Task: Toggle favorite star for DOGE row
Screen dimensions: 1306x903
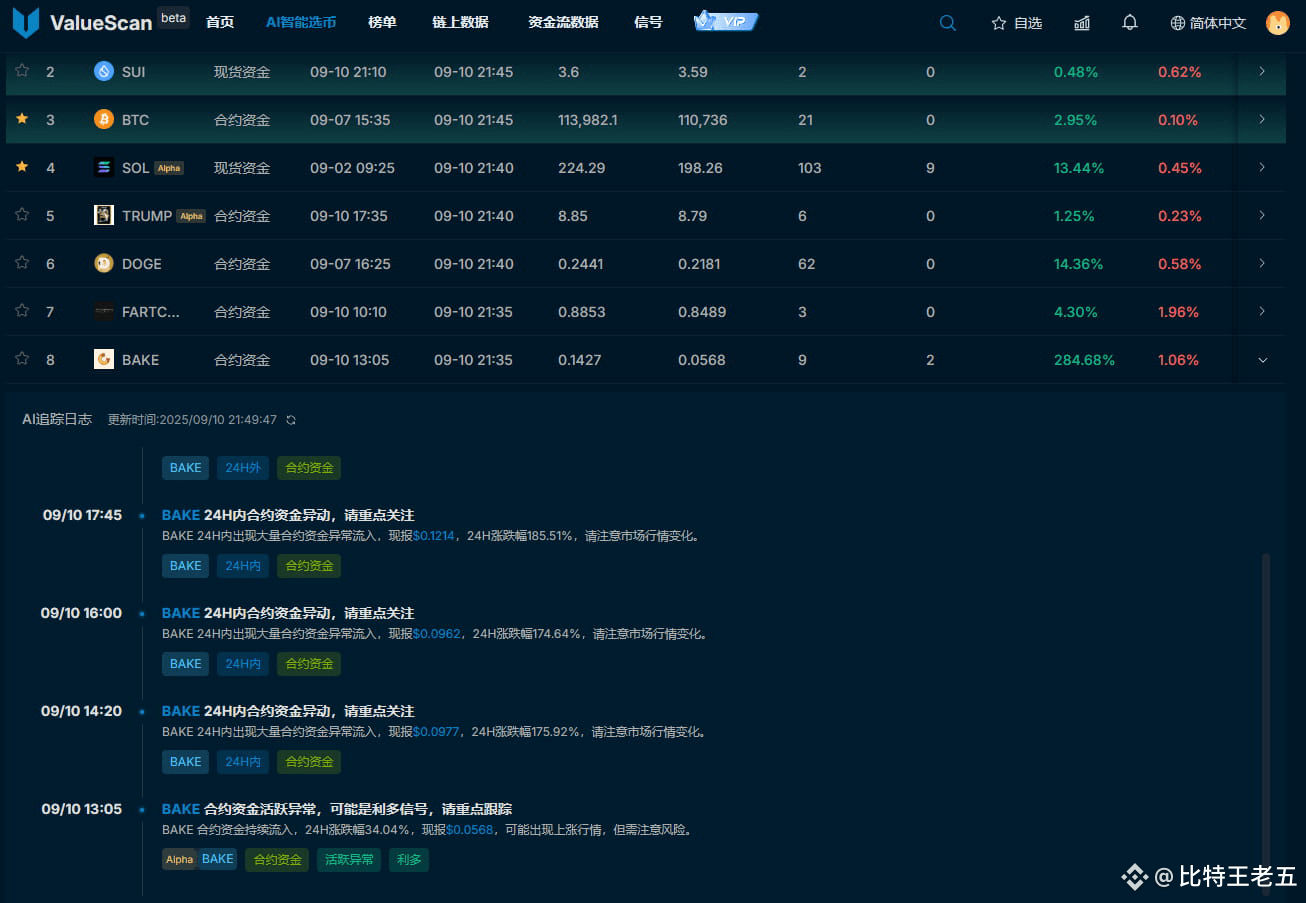Action: (22, 263)
